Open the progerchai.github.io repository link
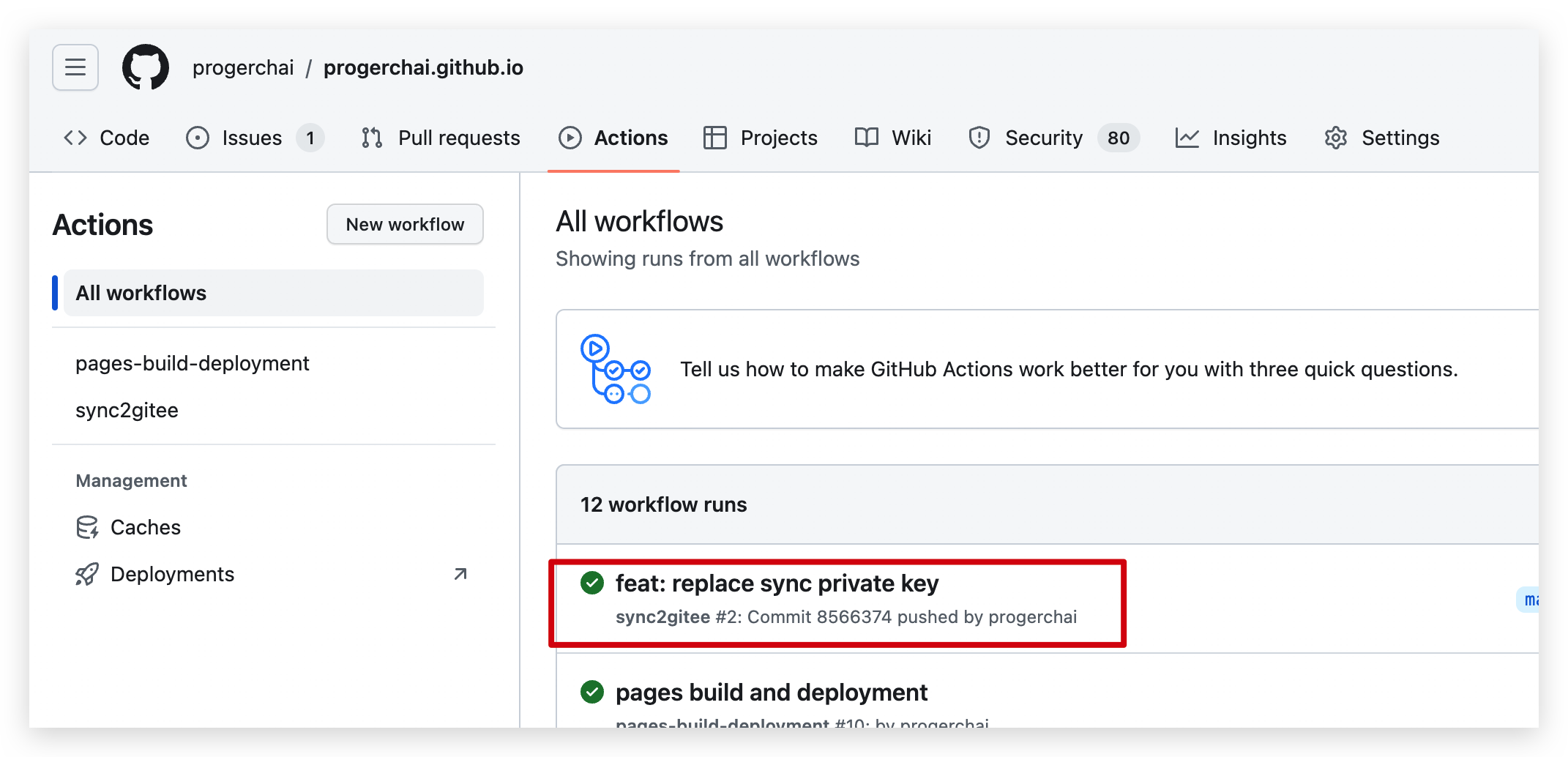The width and height of the screenshot is (1568, 757). tap(423, 67)
